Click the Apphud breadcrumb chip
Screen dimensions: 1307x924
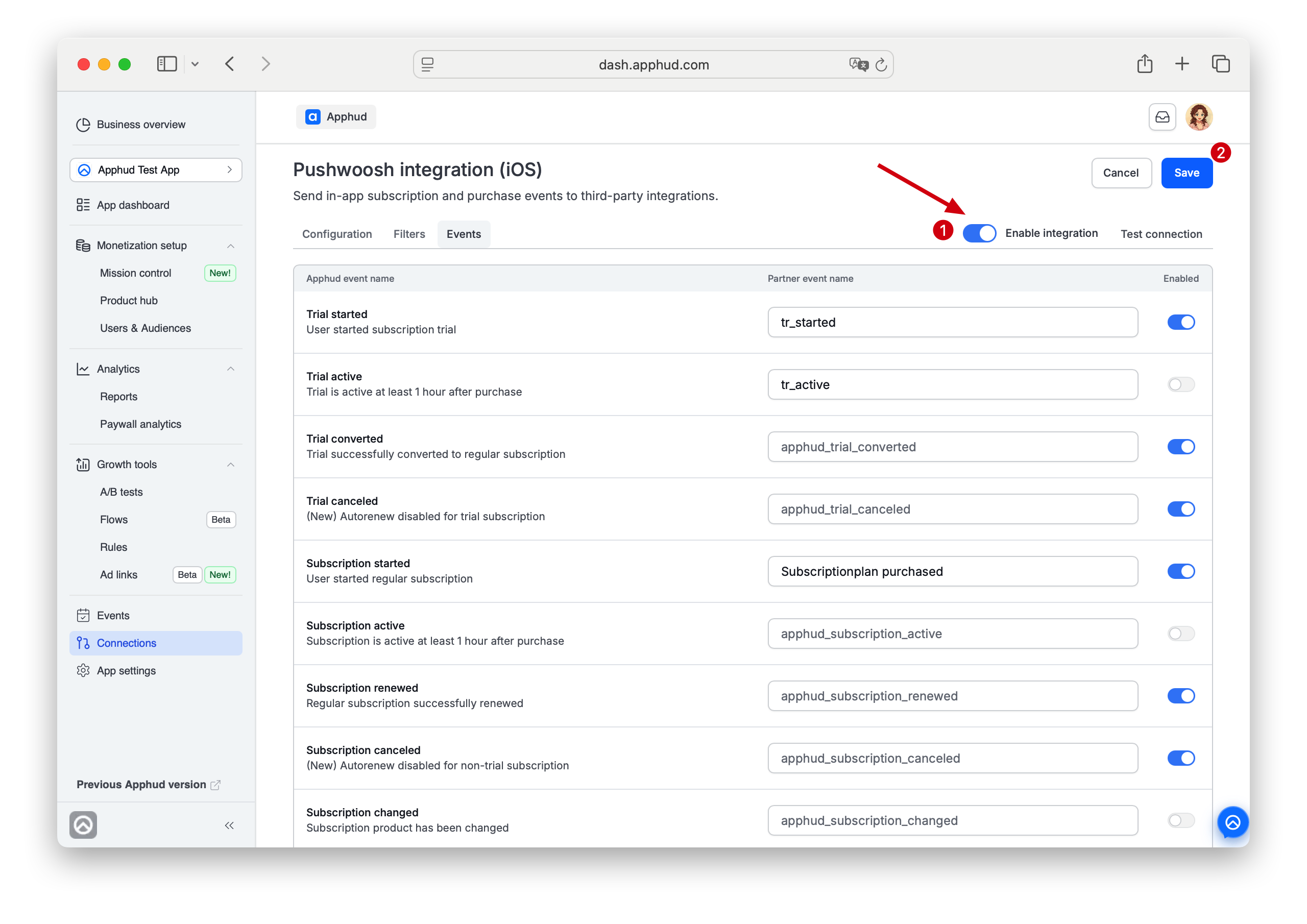coord(336,117)
